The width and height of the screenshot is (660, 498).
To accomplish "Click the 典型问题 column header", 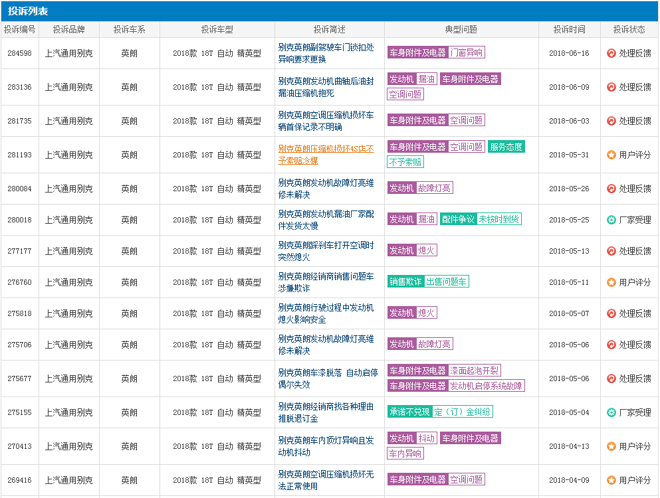I will [461, 29].
